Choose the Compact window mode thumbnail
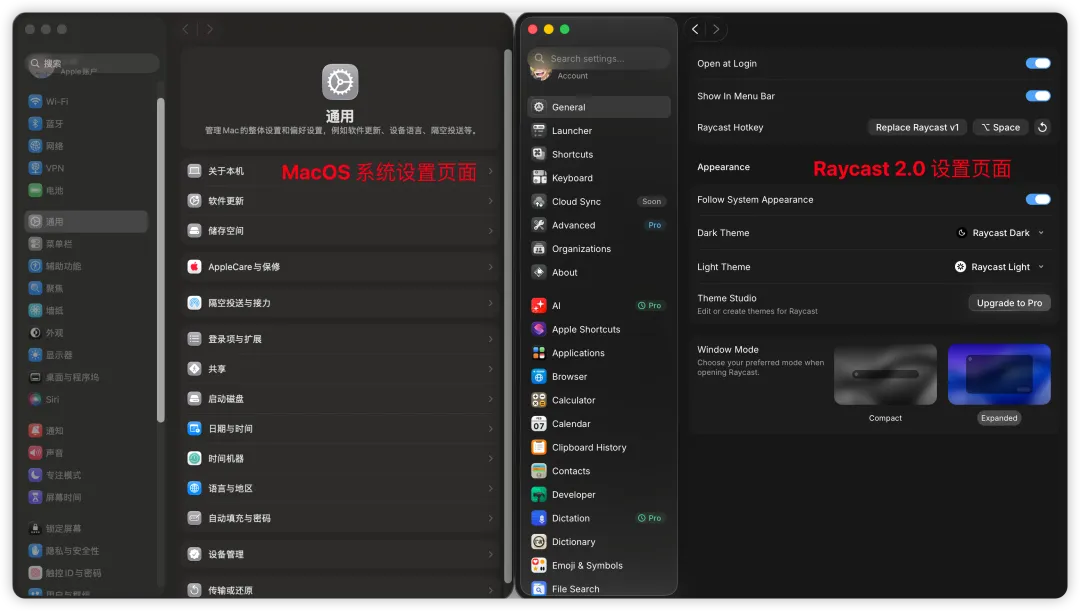 (x=885, y=375)
